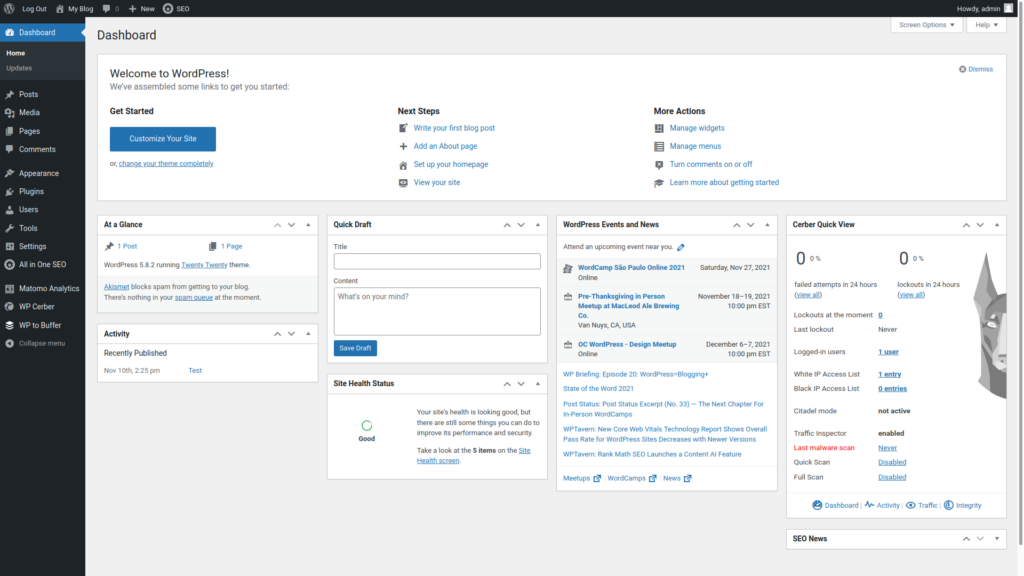The width and height of the screenshot is (1024, 576).
Task: Expand the SEO News panel
Action: click(997, 539)
